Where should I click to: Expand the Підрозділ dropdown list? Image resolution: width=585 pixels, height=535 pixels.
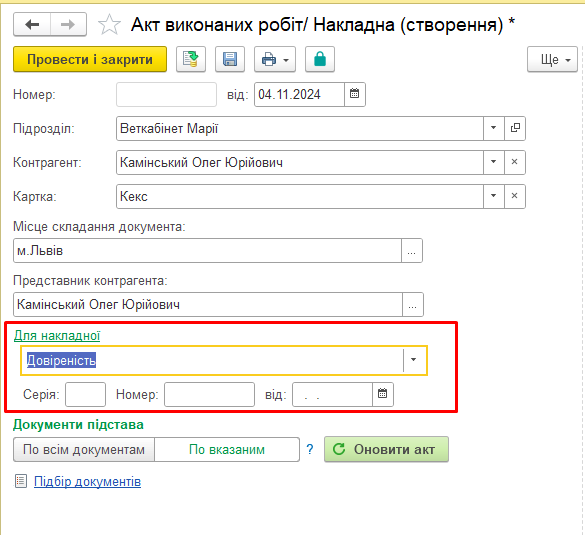pyautogui.click(x=494, y=128)
